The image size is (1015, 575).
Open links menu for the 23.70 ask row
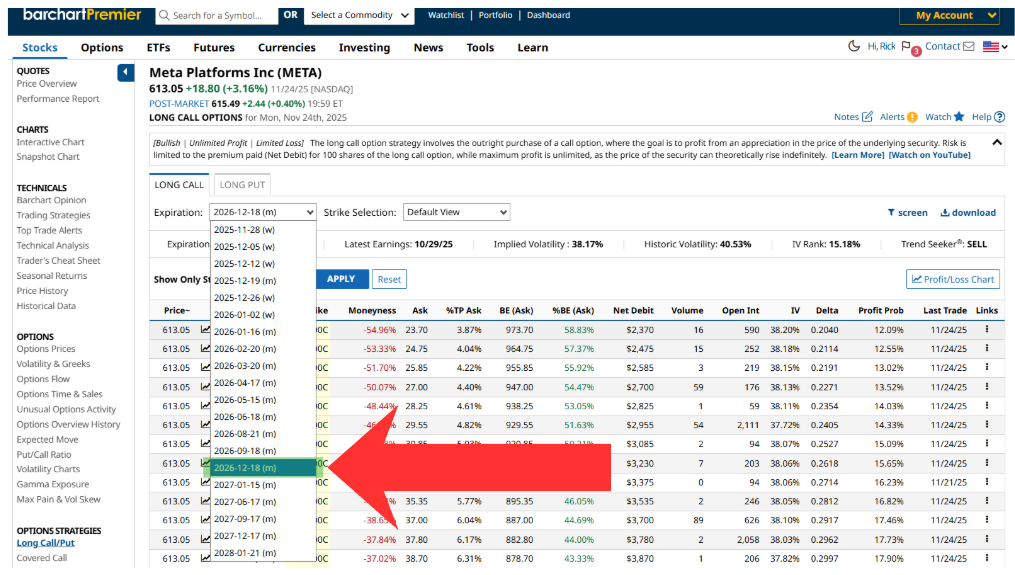click(987, 329)
